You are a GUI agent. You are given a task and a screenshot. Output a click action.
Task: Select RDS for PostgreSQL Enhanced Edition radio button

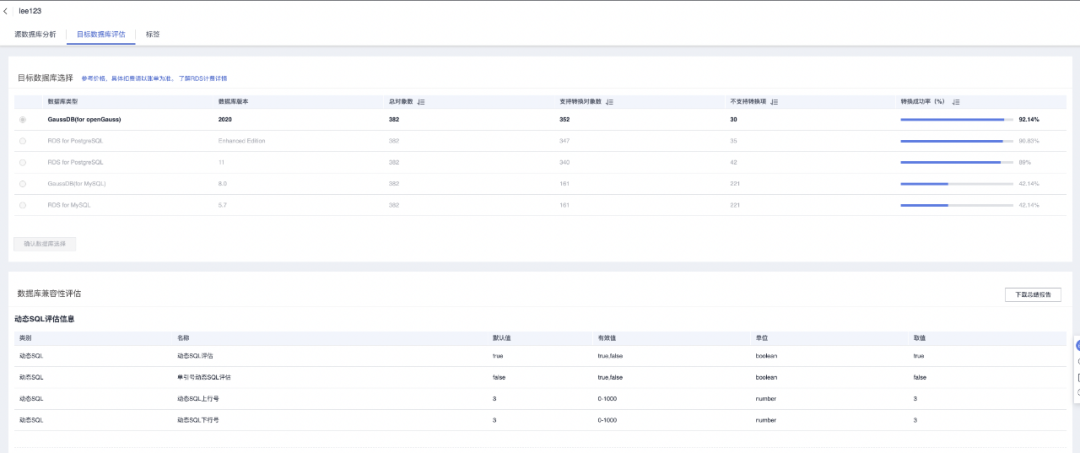23,141
